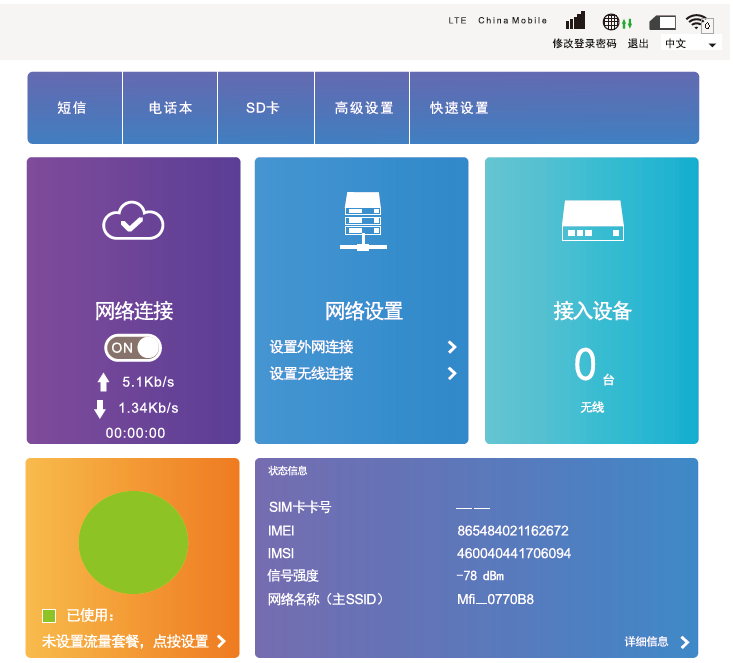The image size is (733, 663).
Task: Toggle the 网络连接 ON switch off
Action: pos(133,347)
